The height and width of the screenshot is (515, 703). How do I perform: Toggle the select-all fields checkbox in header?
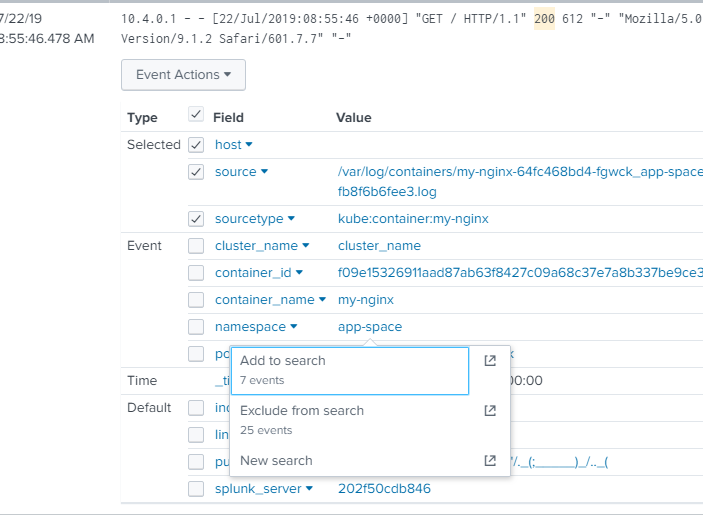click(x=196, y=116)
